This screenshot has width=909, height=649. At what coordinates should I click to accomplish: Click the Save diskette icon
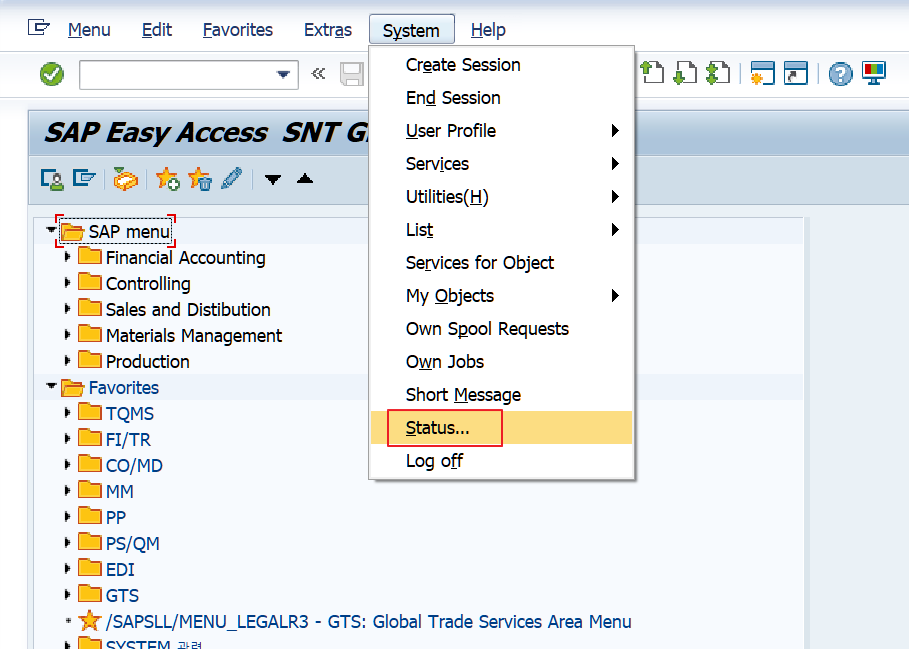click(352, 74)
